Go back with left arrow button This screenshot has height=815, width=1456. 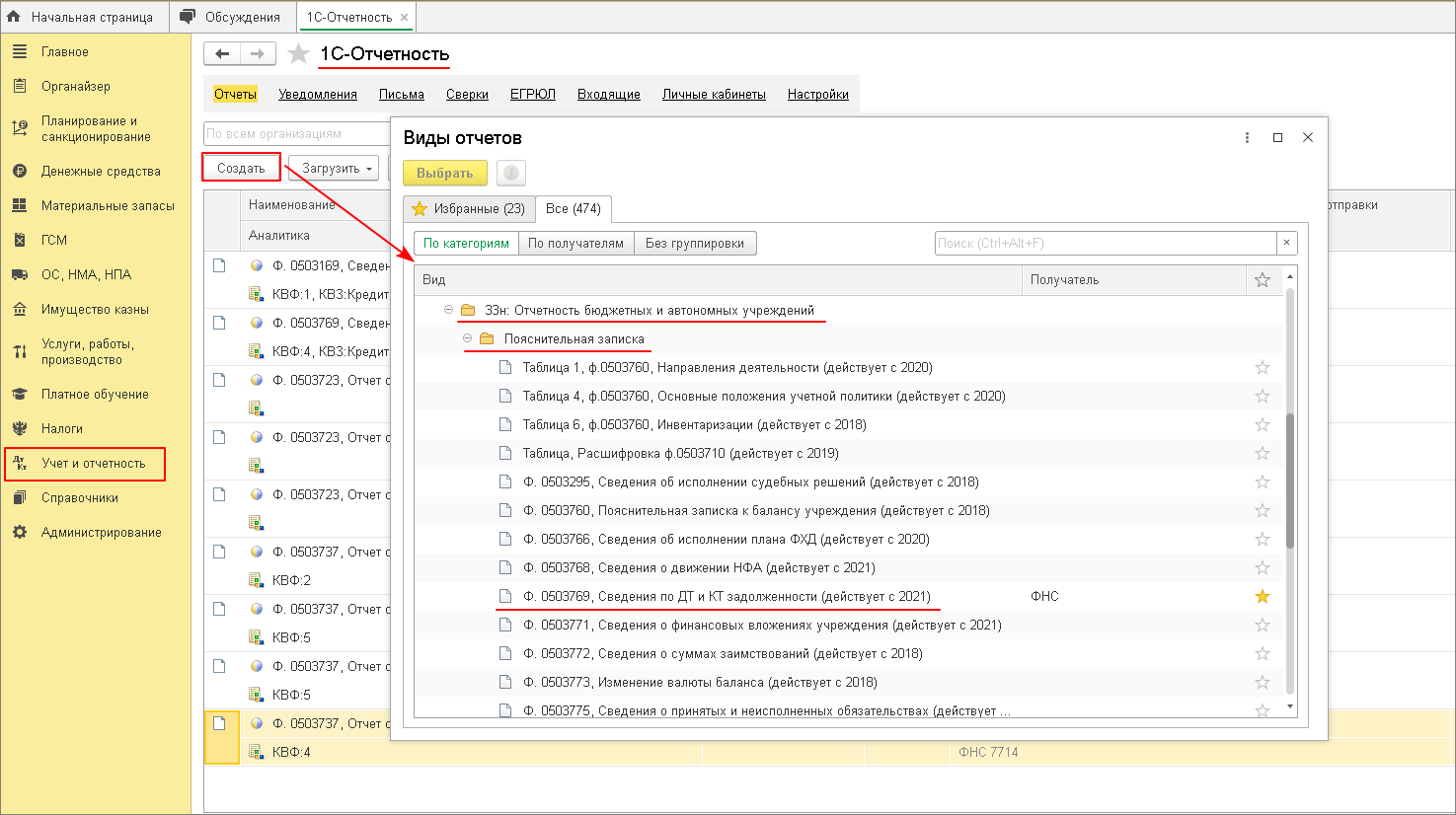pyautogui.click(x=222, y=54)
